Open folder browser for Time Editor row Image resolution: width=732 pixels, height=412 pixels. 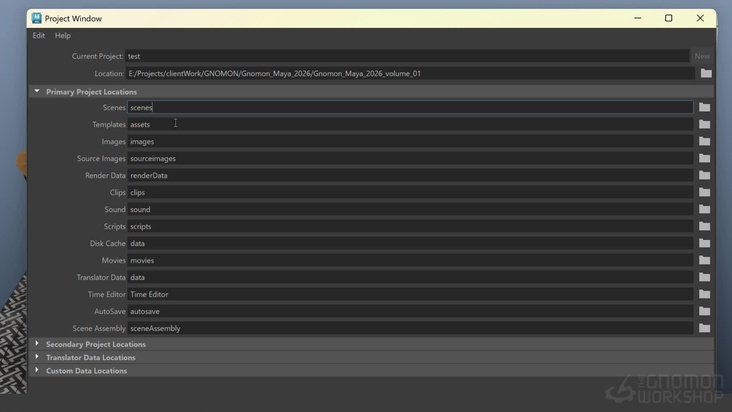coord(704,294)
